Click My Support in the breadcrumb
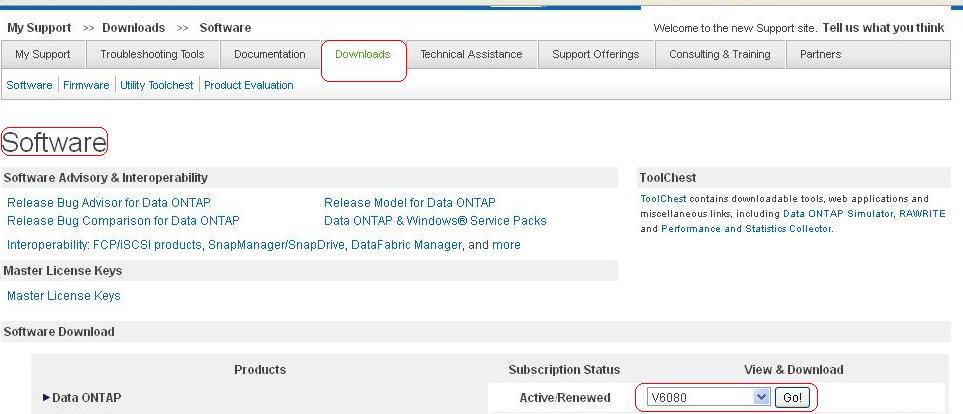Viewport: 963px width, 414px height. click(39, 28)
